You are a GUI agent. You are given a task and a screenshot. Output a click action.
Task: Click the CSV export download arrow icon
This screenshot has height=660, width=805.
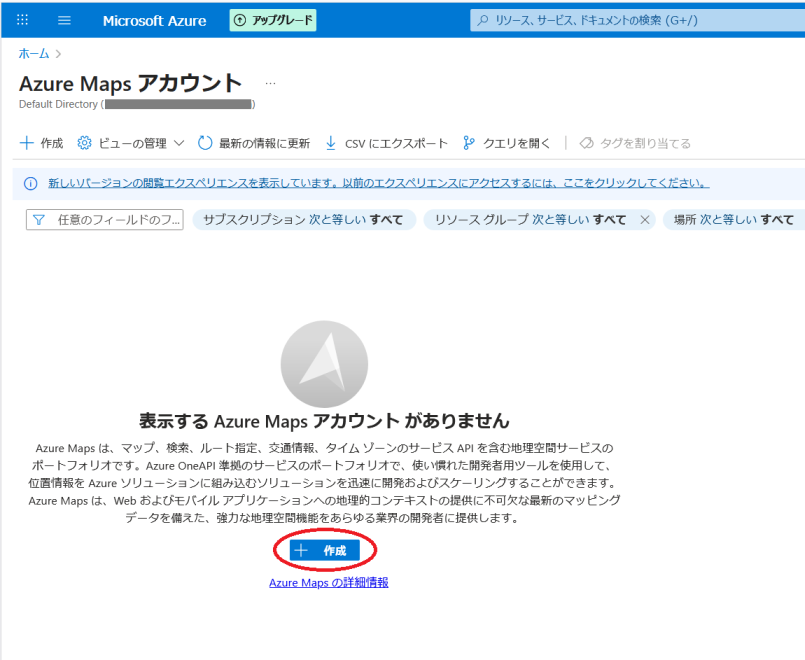click(331, 143)
